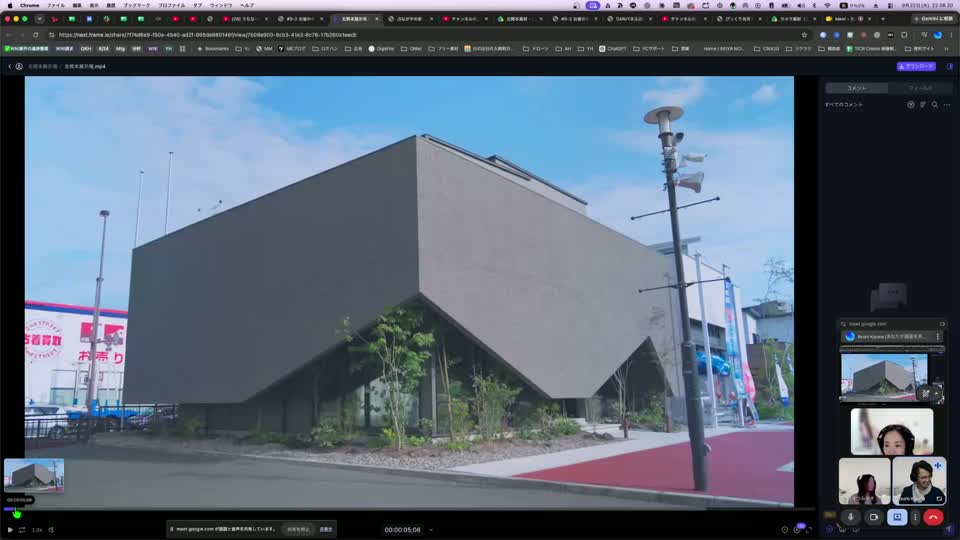Click the location pin icon near the bottom right
The width and height of the screenshot is (960, 540).
pyautogui.click(x=784, y=530)
